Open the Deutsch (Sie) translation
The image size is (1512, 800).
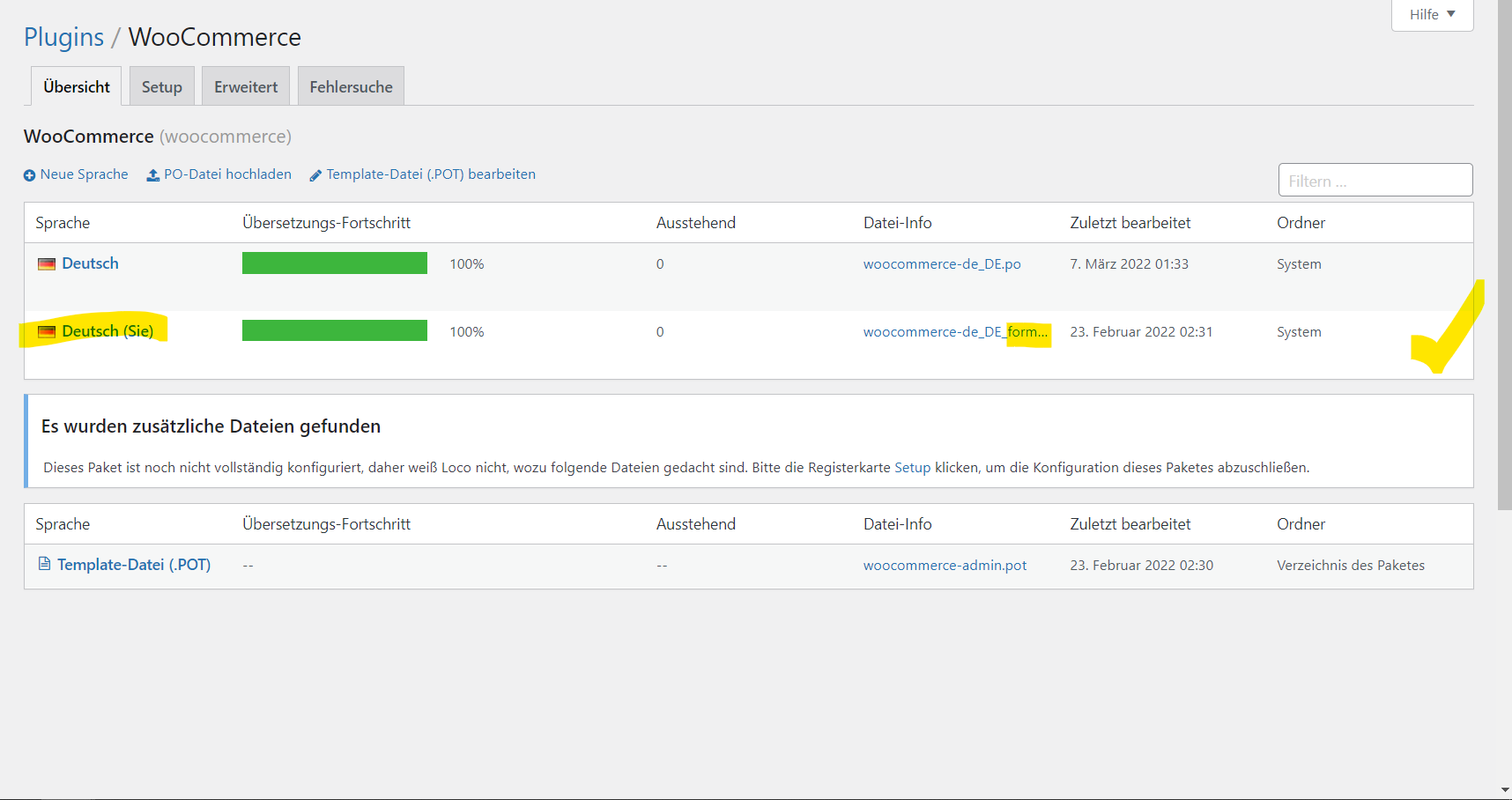coord(107,331)
